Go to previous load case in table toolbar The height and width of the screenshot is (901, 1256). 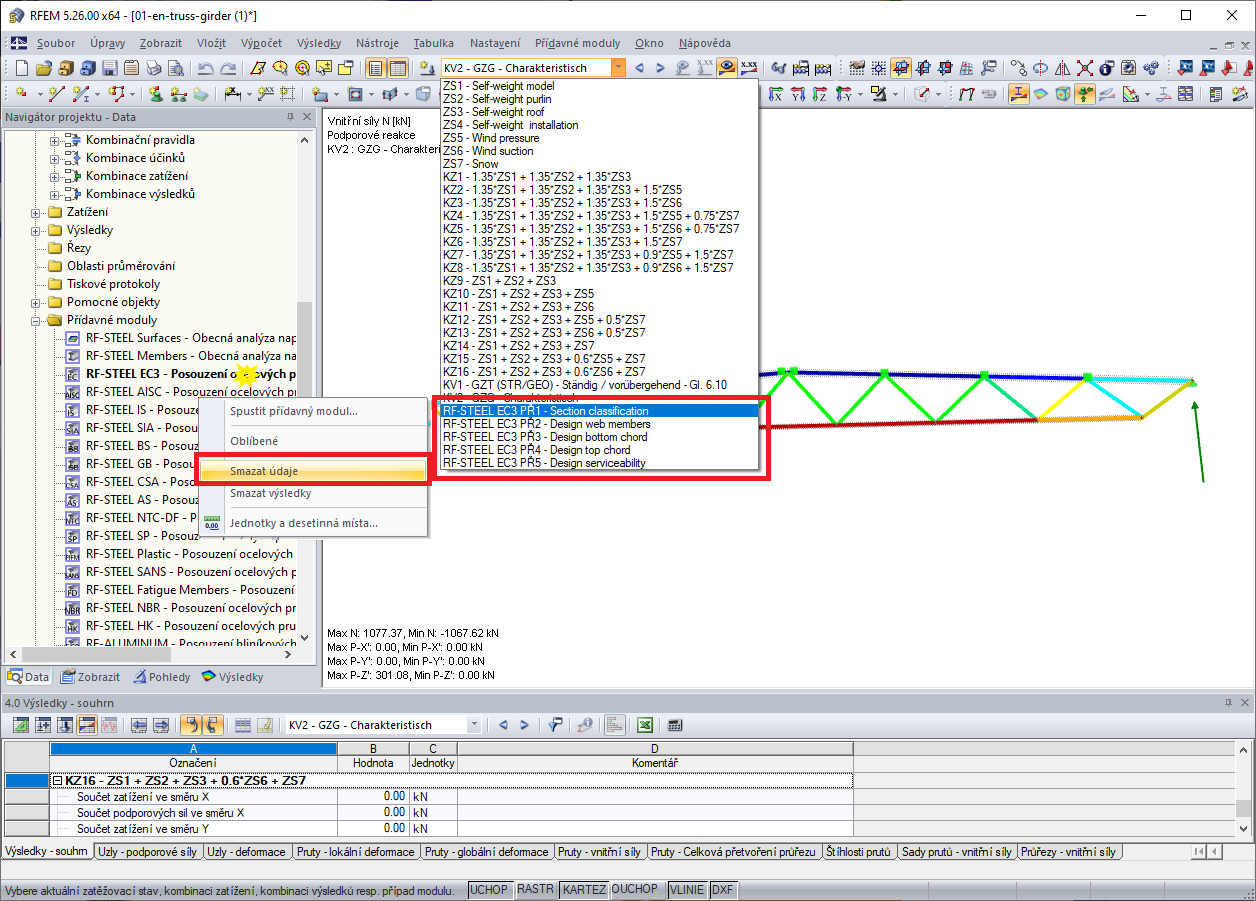tap(503, 725)
